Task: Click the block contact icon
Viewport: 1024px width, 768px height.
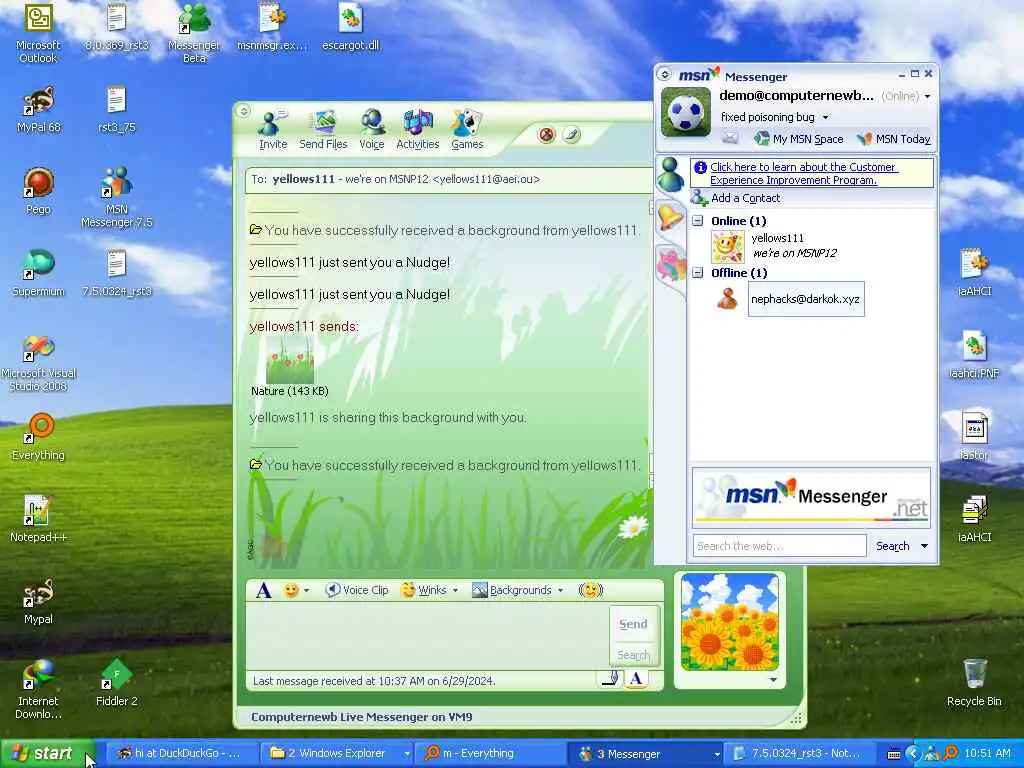Action: 547,135
